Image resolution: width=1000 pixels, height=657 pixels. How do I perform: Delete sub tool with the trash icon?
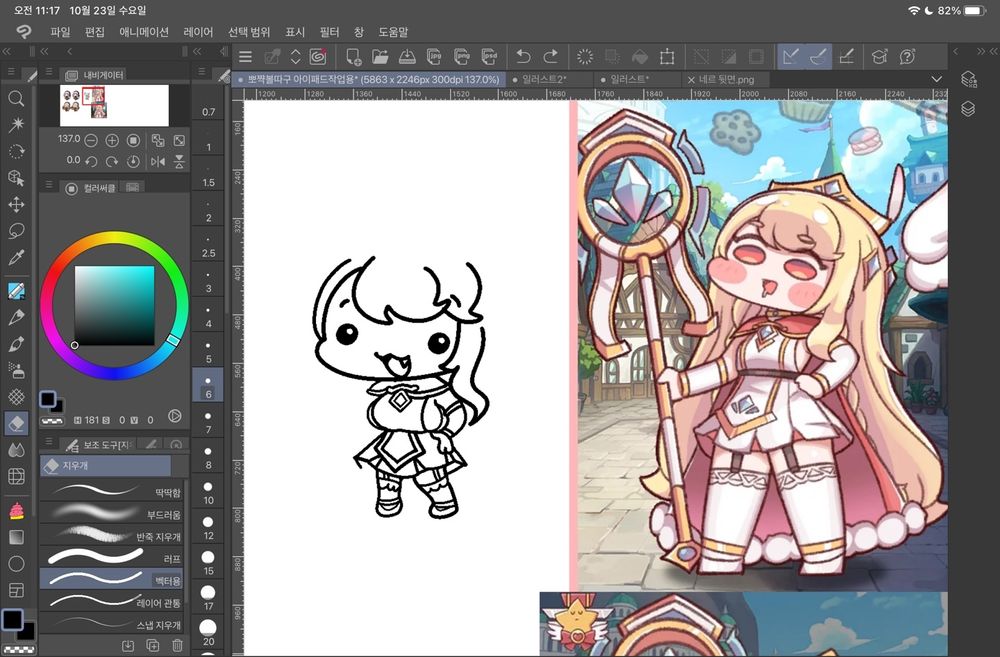[177, 646]
